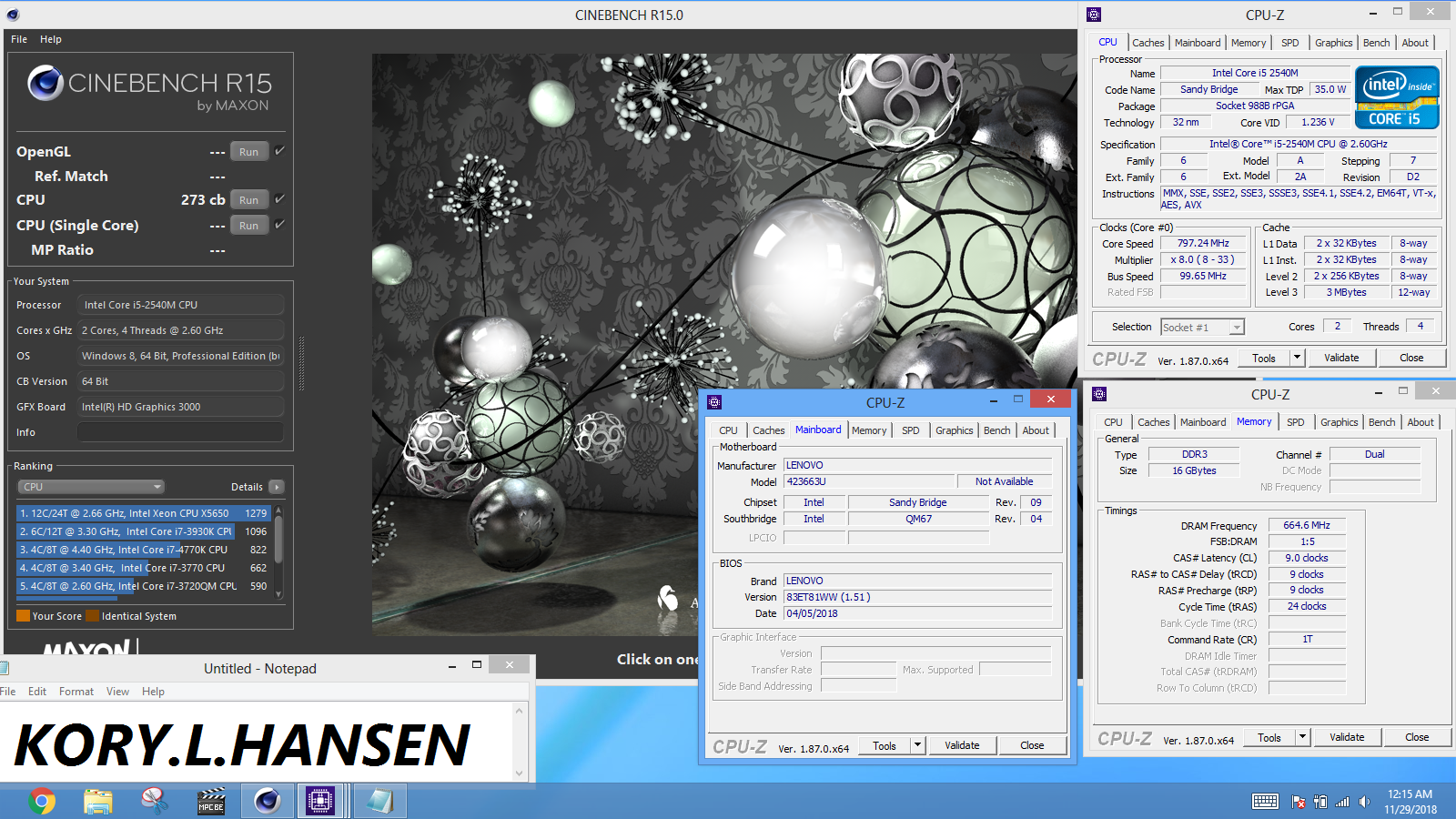This screenshot has width=1456, height=819.
Task: Click Validate in the top CPU-Z window
Action: pos(1341,358)
